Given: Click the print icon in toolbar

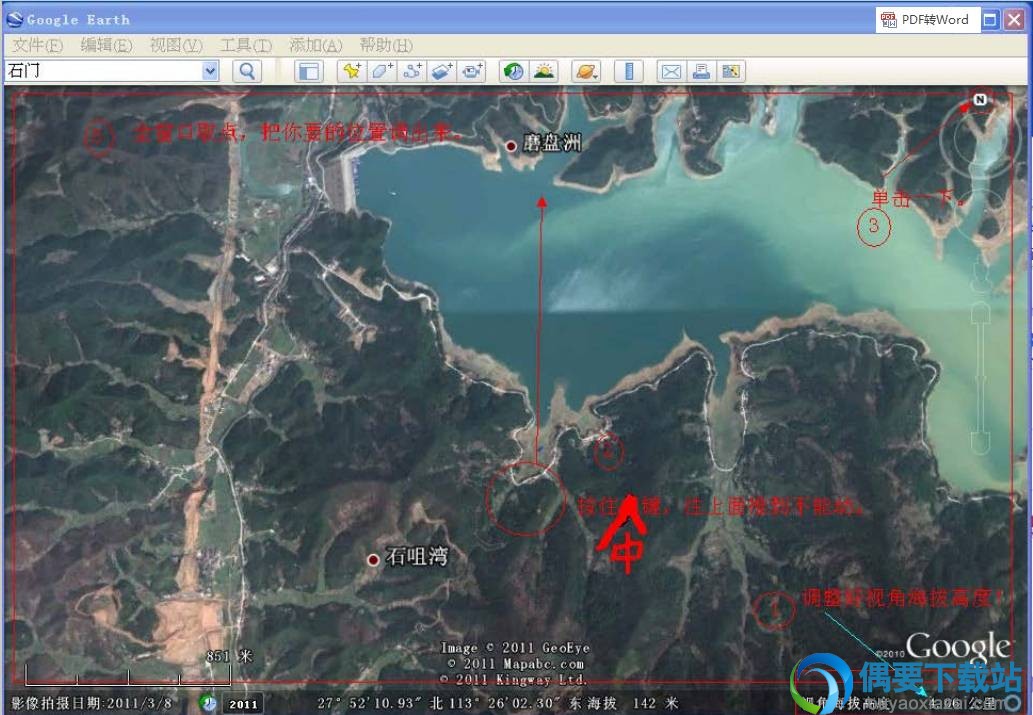Looking at the screenshot, I should tap(701, 71).
